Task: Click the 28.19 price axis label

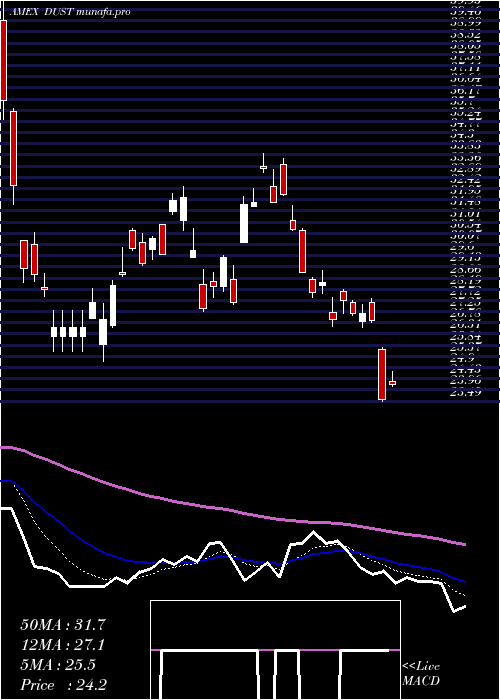Action: point(466,281)
